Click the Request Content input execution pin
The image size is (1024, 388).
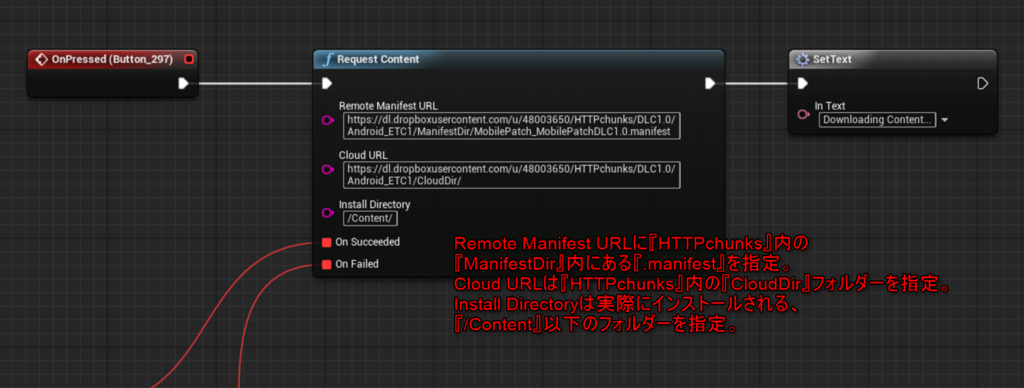tap(327, 83)
